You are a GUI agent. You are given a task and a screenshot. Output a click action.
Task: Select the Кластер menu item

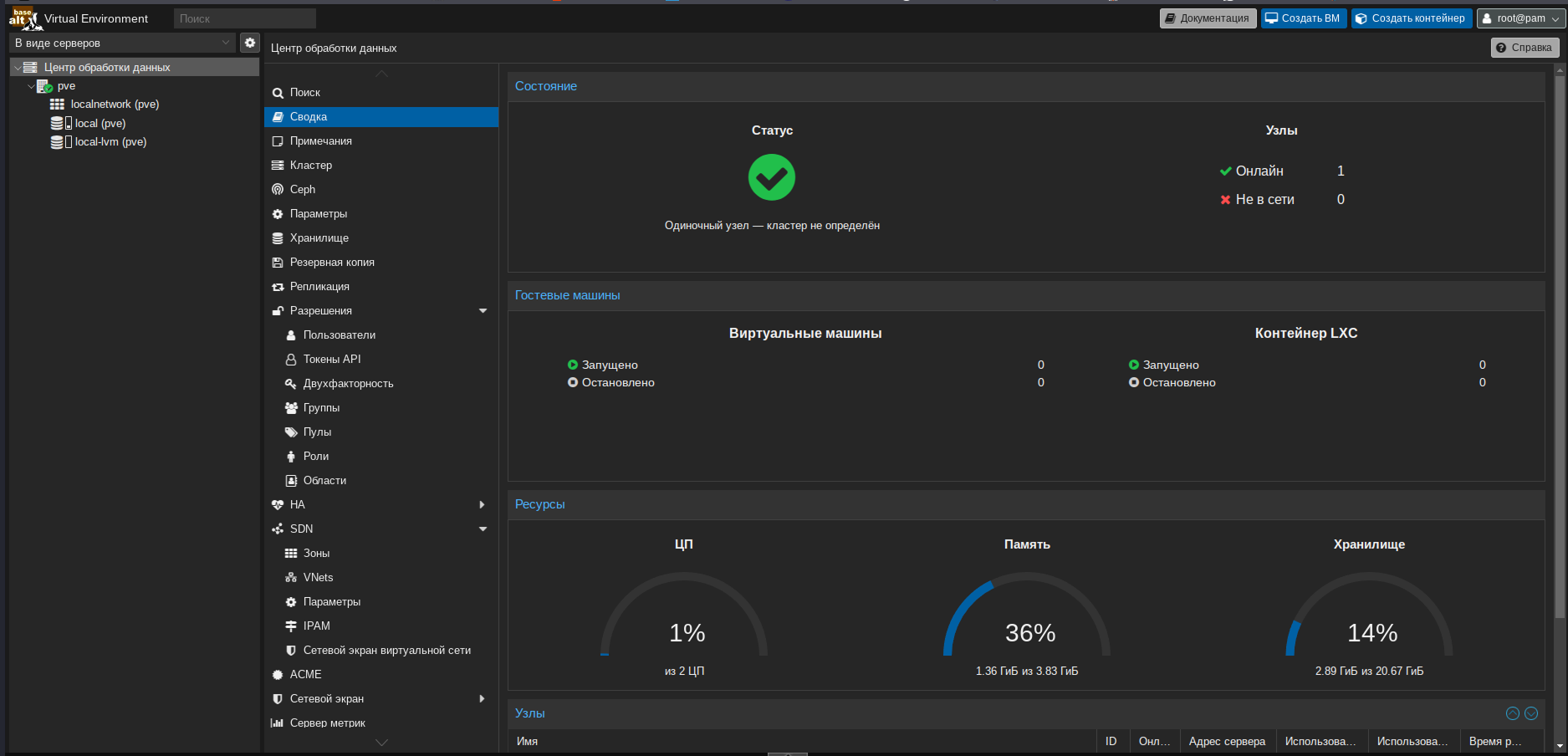pyautogui.click(x=311, y=166)
